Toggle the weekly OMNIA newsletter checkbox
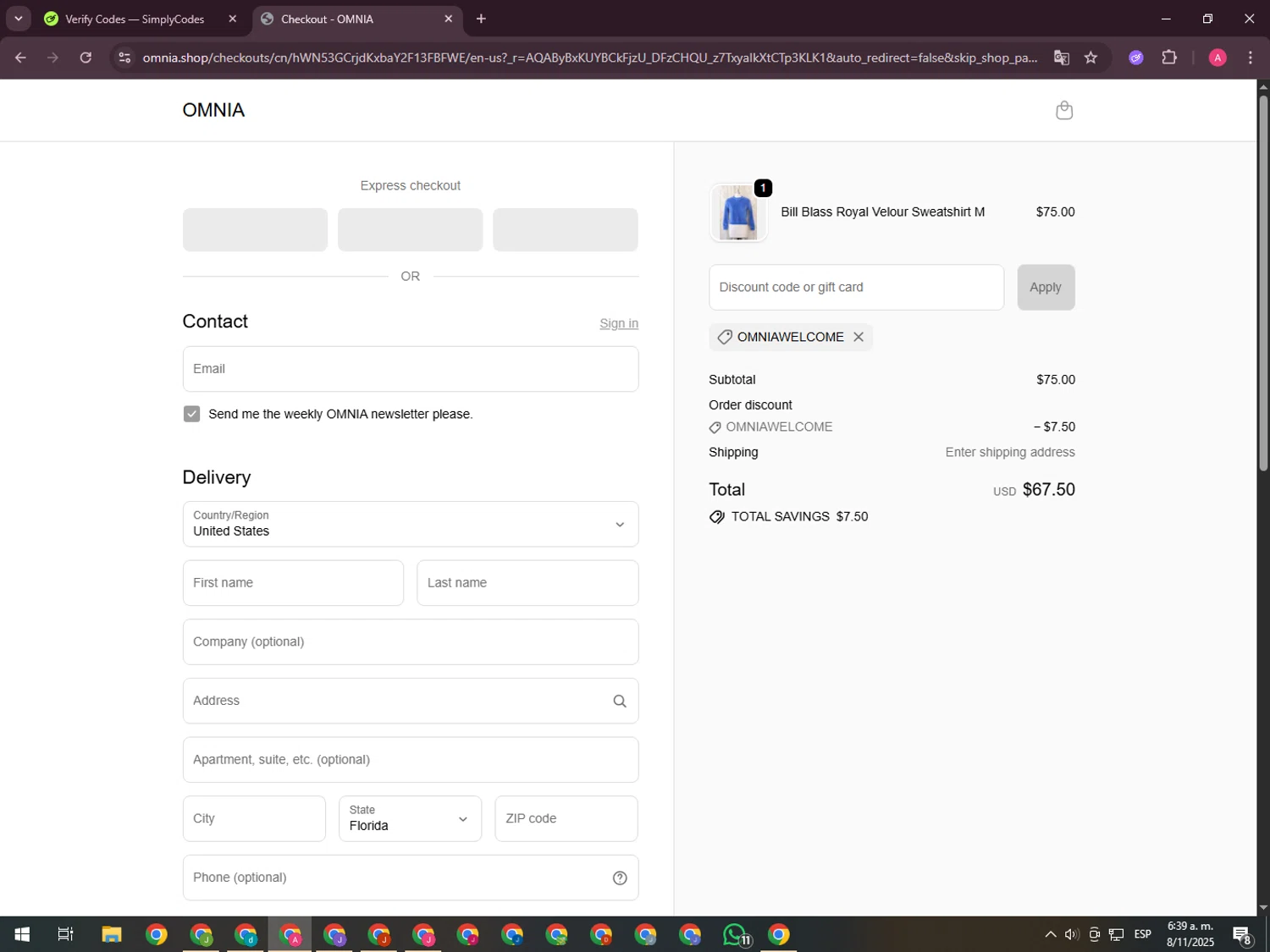1270x952 pixels. [191, 414]
